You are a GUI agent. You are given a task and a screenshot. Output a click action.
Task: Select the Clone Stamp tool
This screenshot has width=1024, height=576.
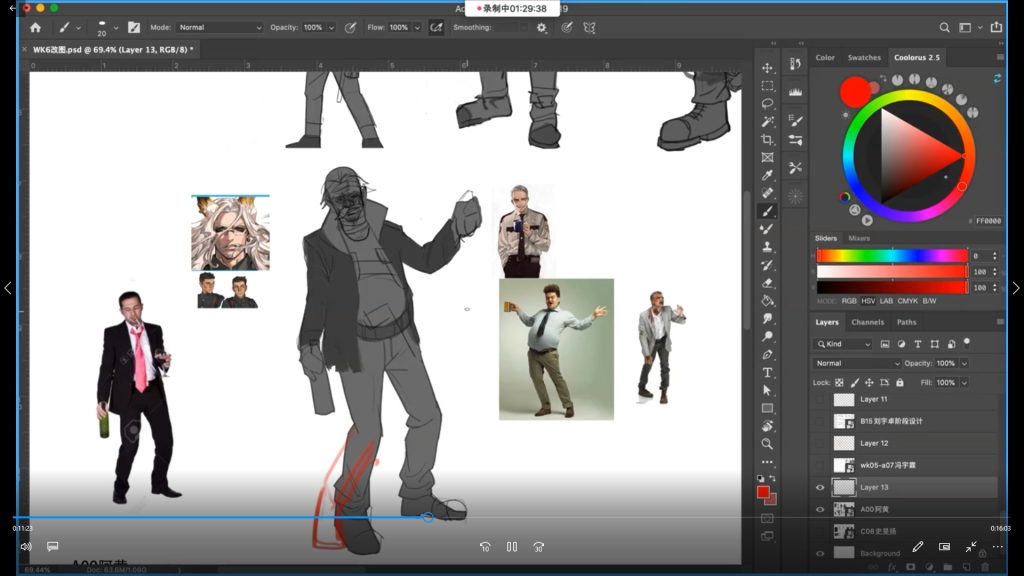coord(767,247)
